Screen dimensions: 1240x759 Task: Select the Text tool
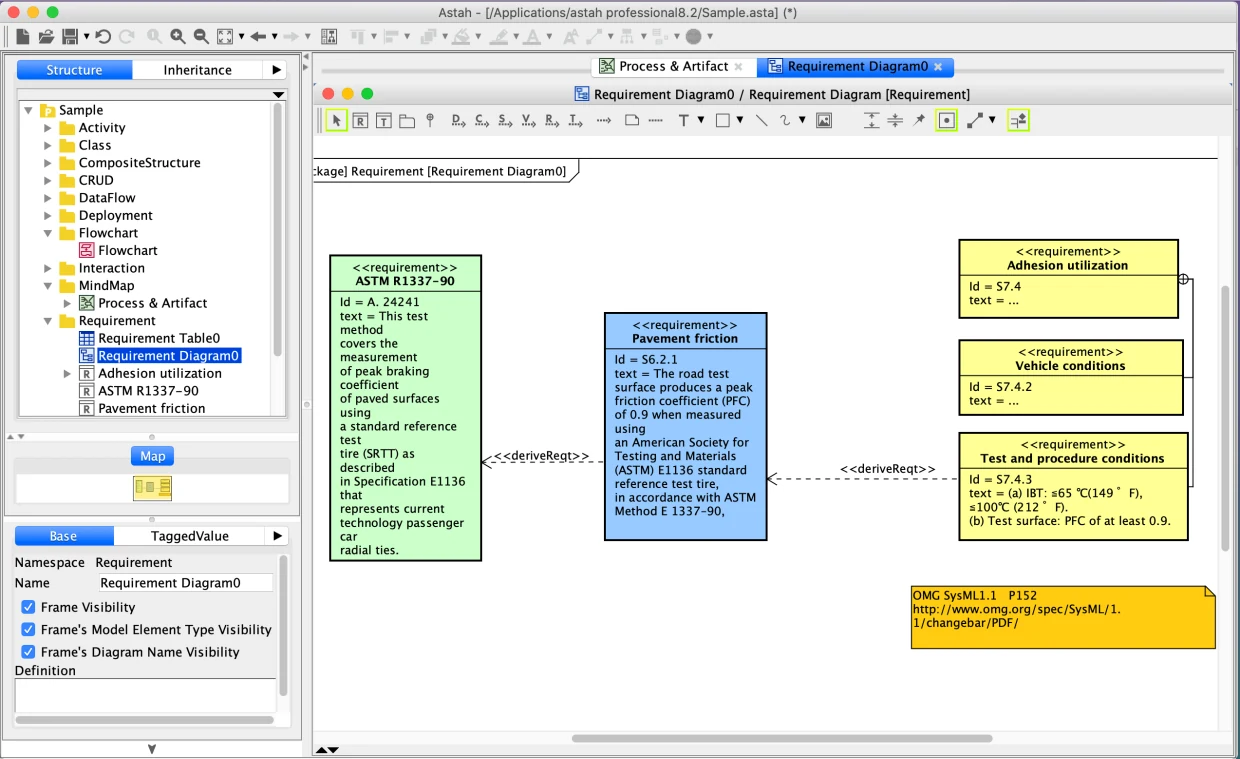click(684, 121)
